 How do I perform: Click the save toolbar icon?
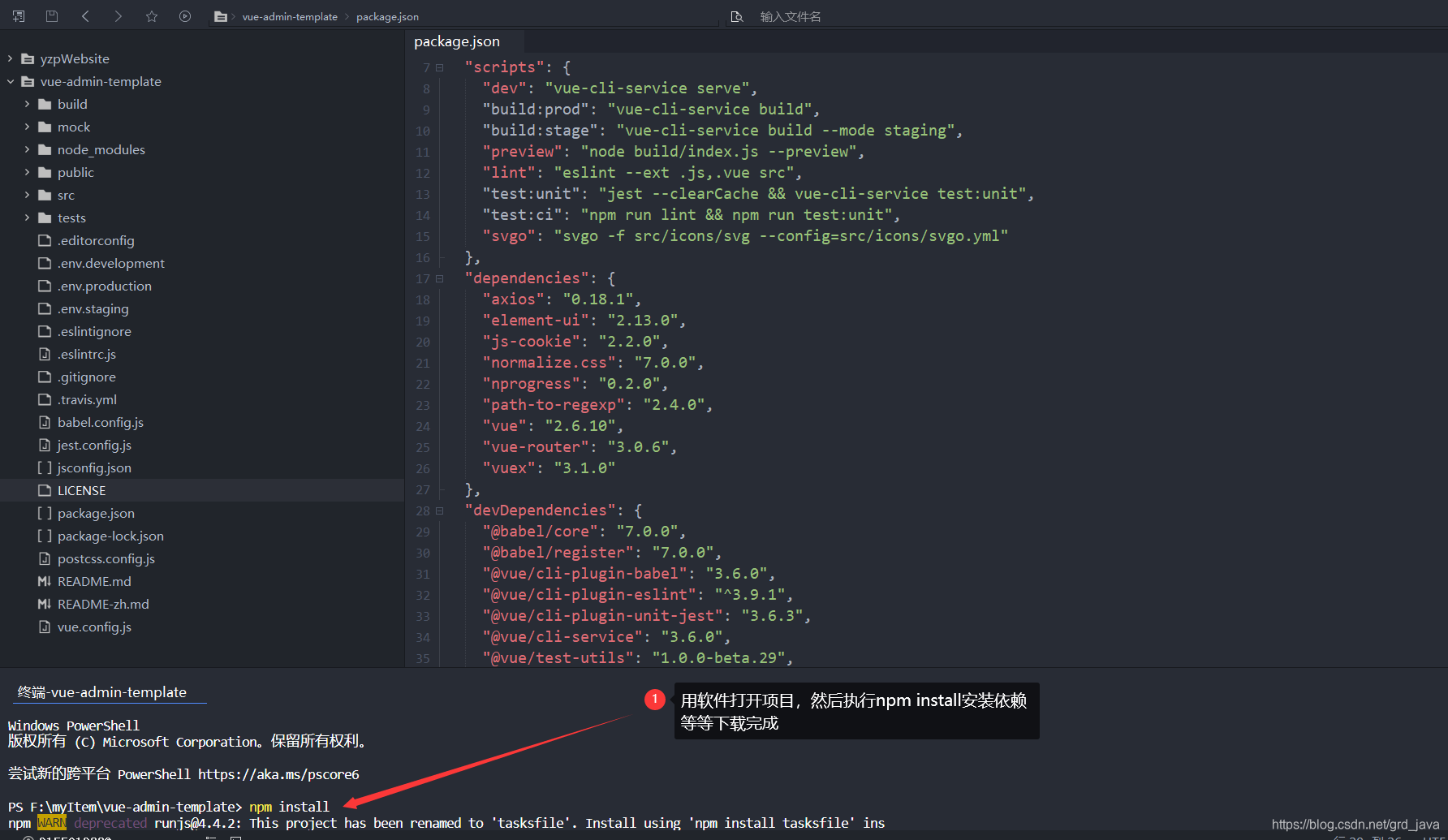coord(52,16)
